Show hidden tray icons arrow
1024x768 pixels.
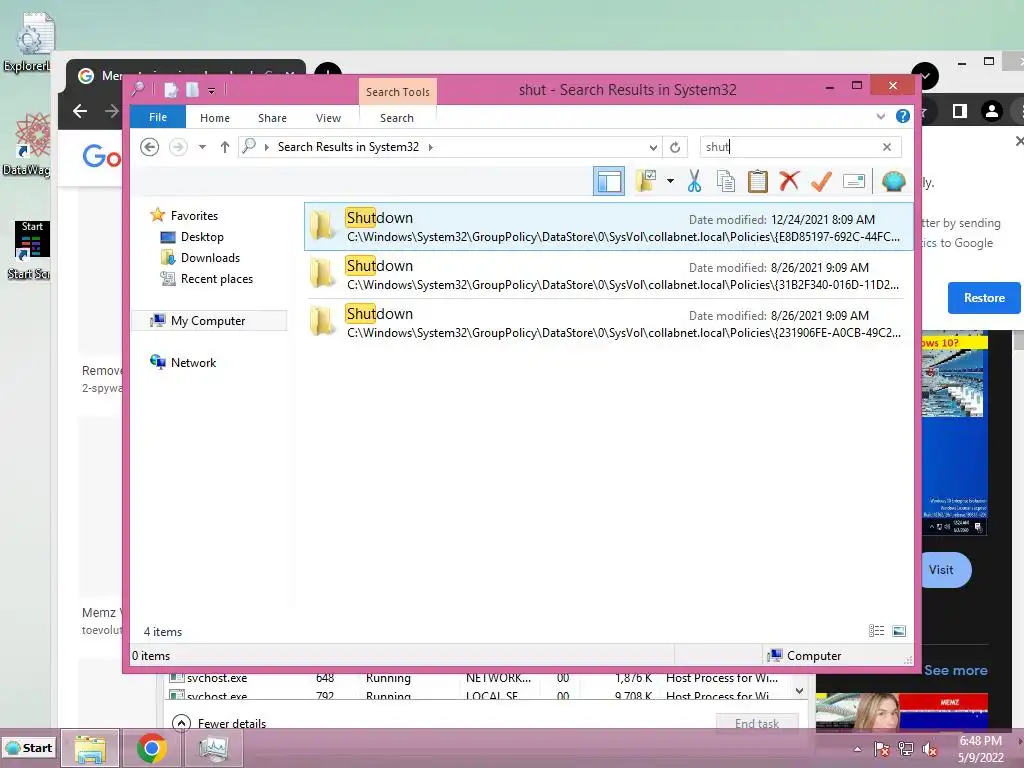pyautogui.click(x=857, y=749)
